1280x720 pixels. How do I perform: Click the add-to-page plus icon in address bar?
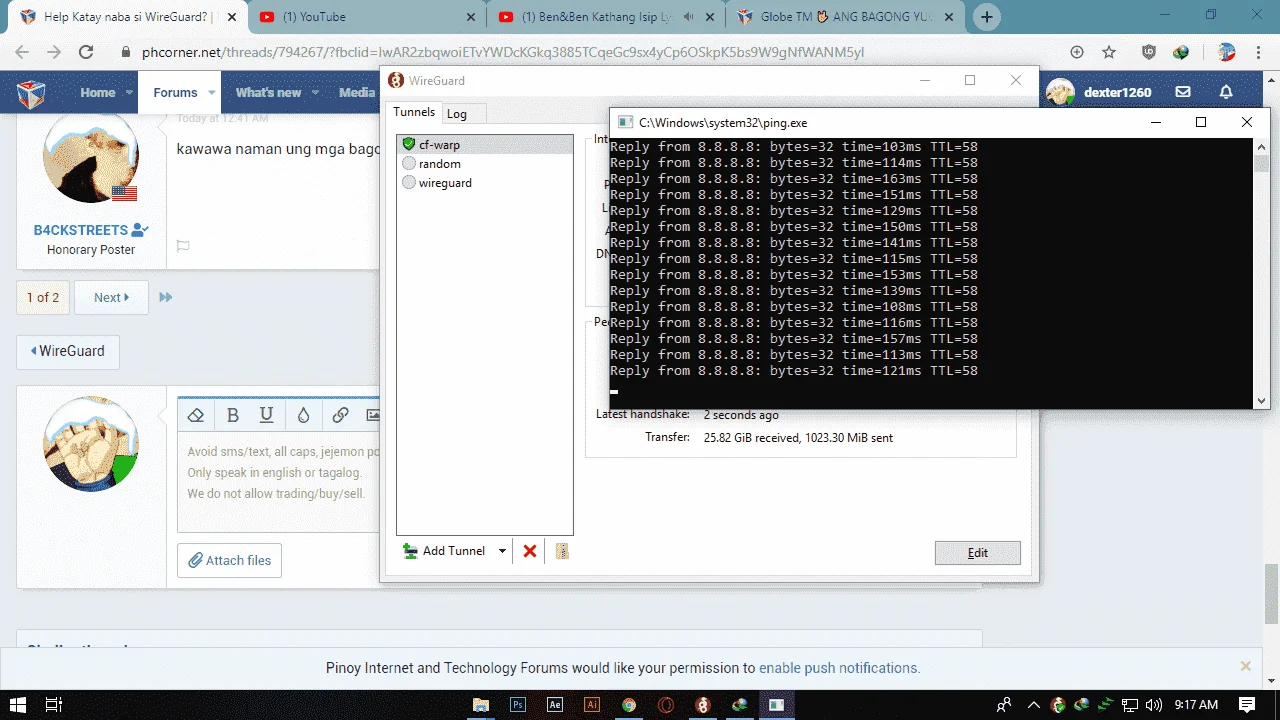(1076, 53)
